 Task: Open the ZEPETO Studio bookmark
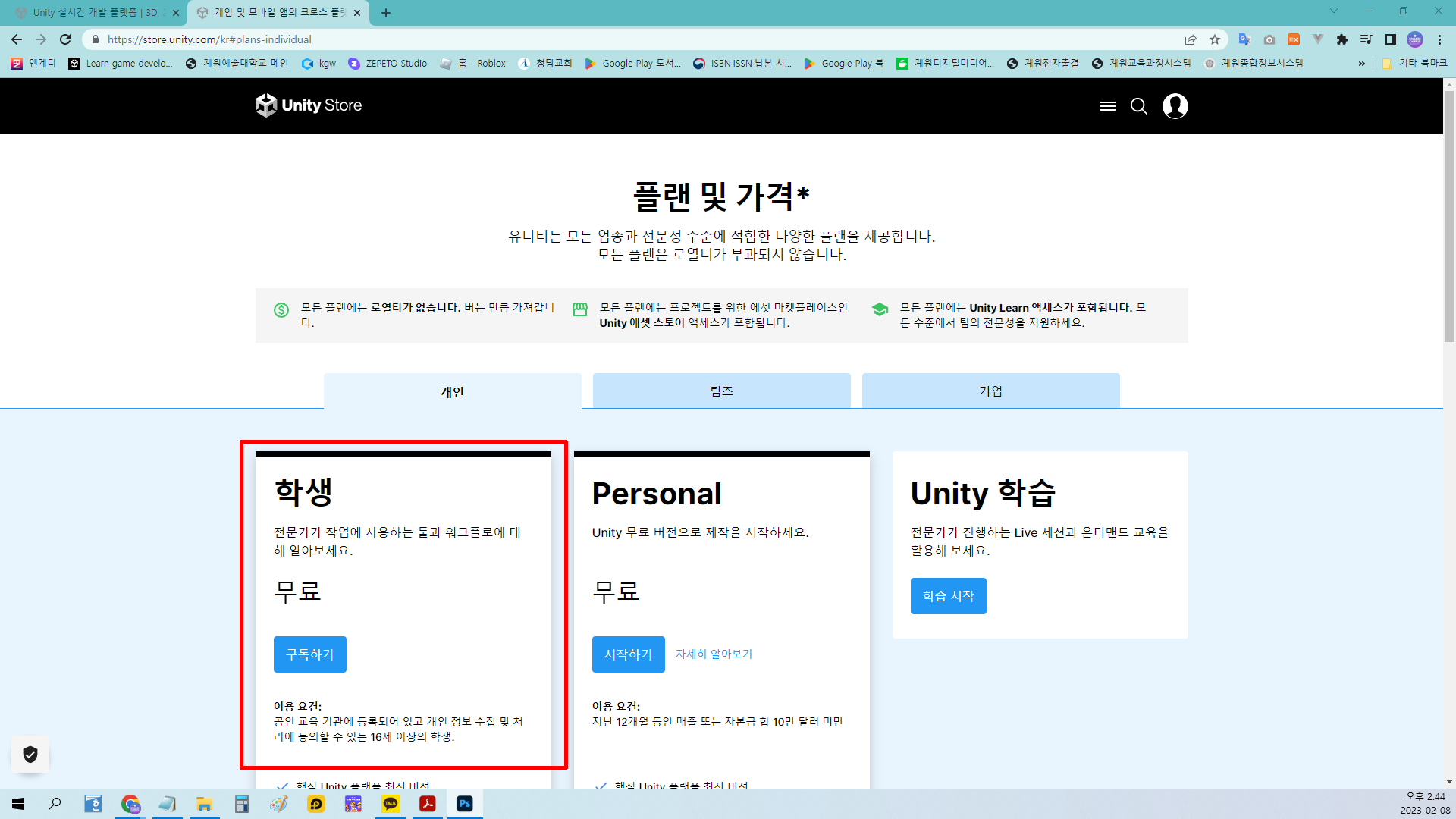click(388, 64)
